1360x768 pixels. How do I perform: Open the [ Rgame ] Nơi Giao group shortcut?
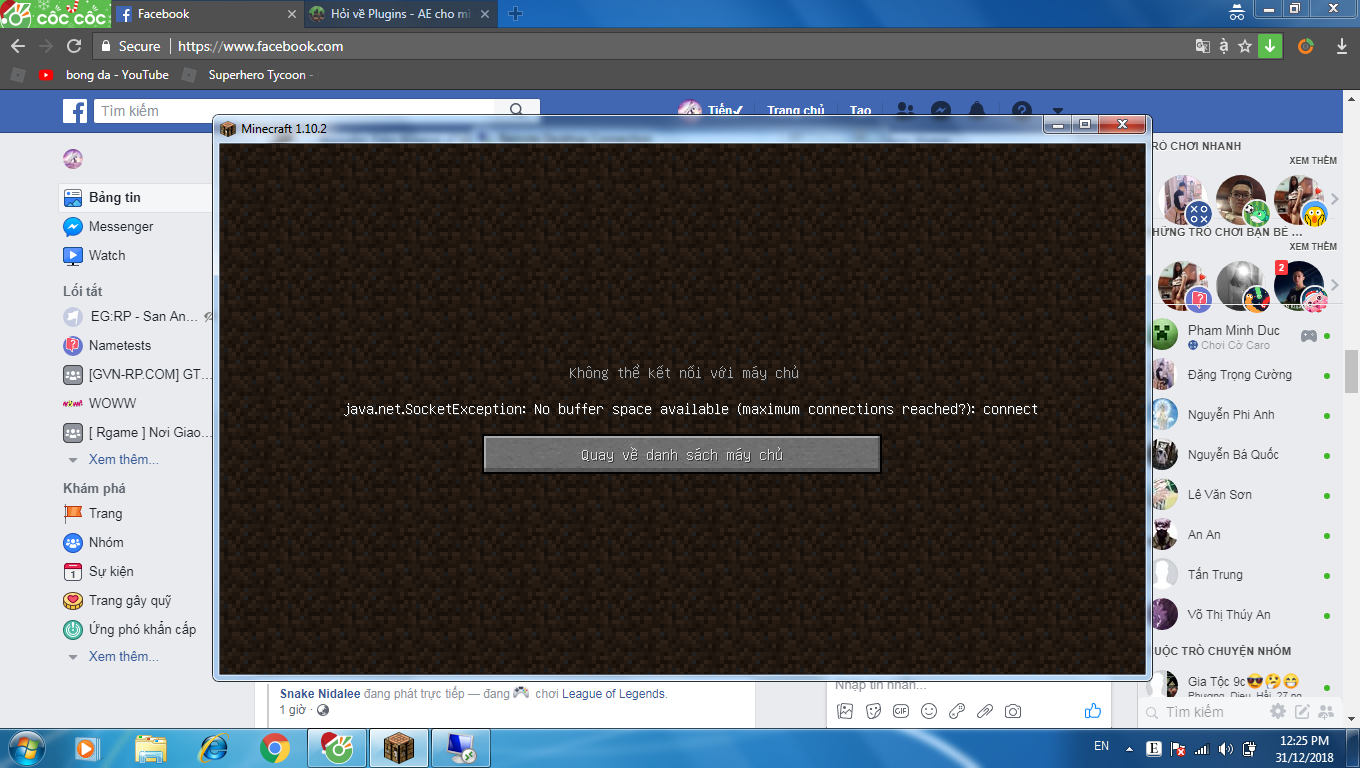coord(137,432)
